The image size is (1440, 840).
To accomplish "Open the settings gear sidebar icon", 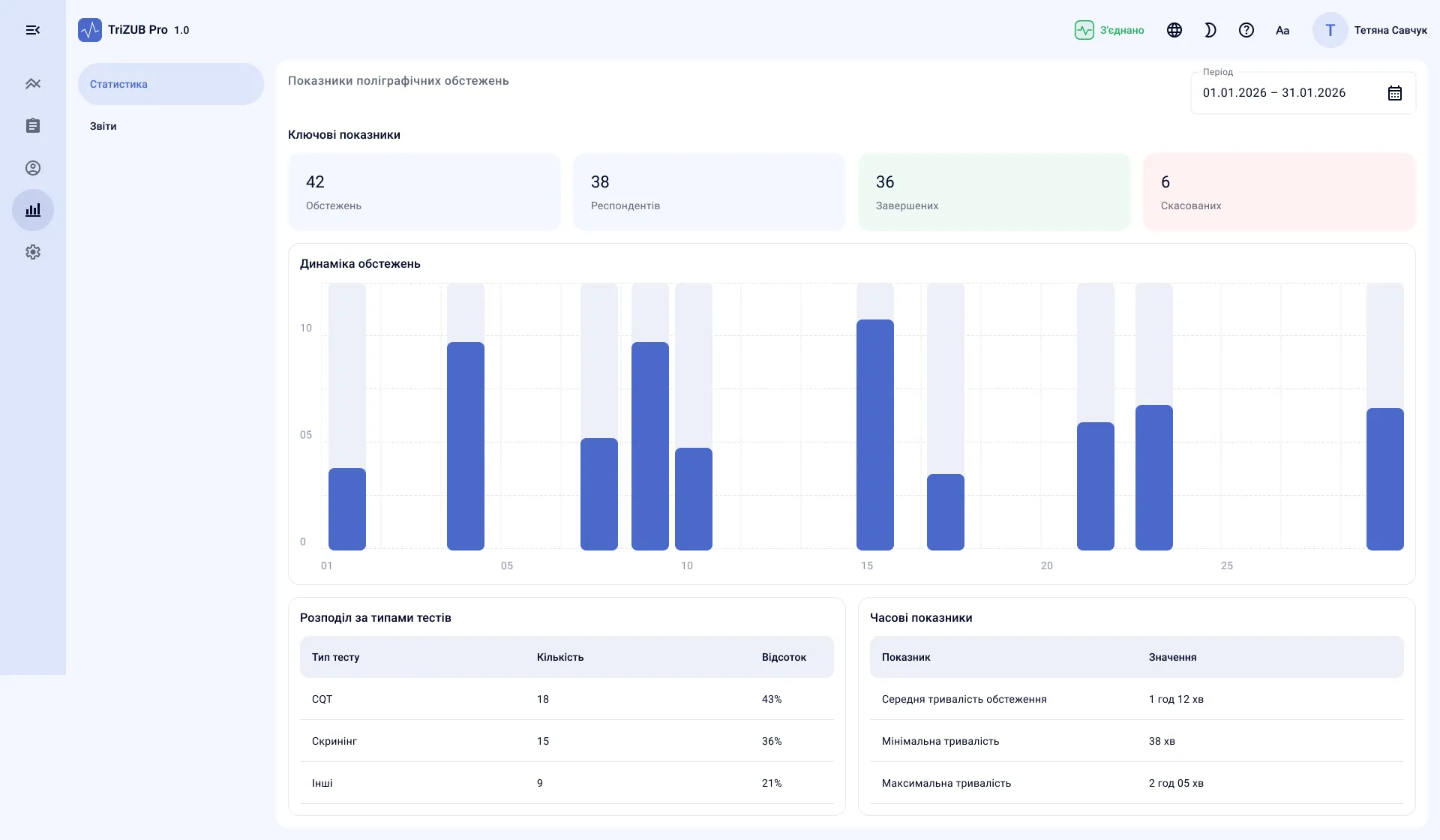I will [x=33, y=252].
